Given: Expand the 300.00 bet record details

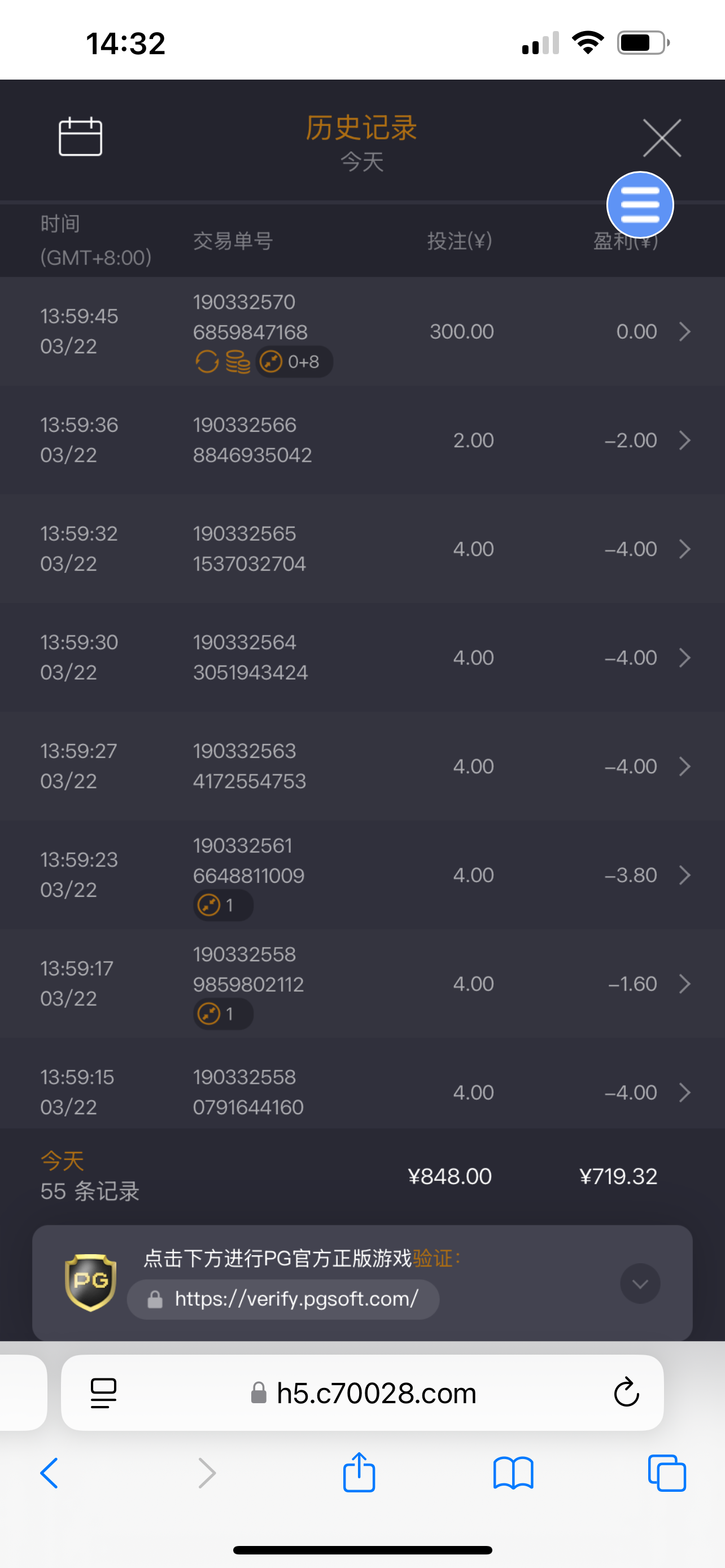Looking at the screenshot, I should point(684,332).
